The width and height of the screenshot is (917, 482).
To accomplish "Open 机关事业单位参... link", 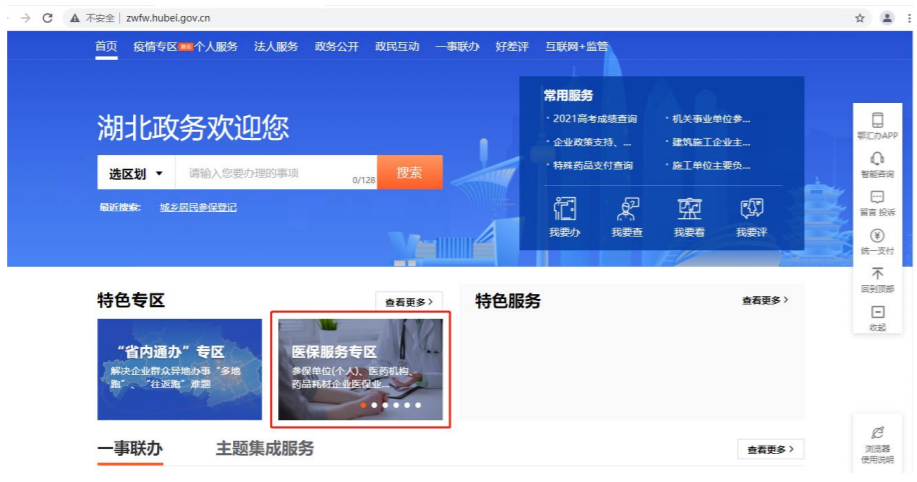I will [711, 119].
